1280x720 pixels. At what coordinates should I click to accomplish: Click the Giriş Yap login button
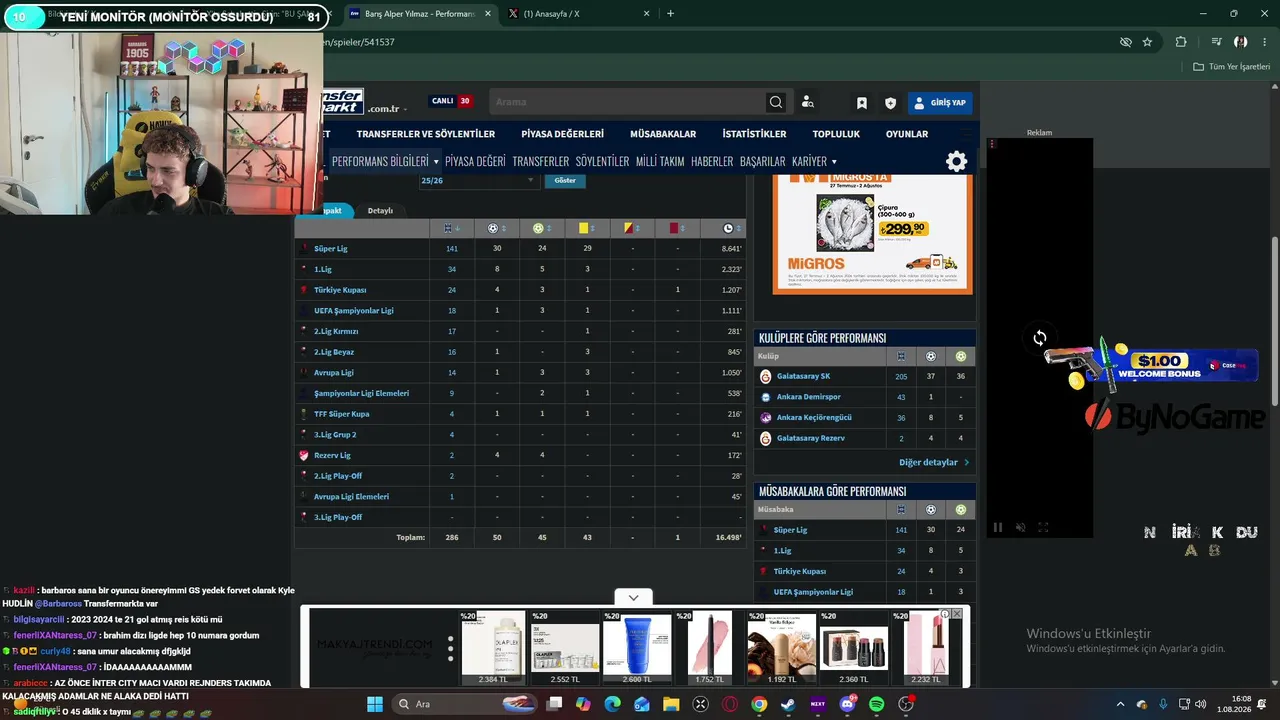click(x=940, y=103)
